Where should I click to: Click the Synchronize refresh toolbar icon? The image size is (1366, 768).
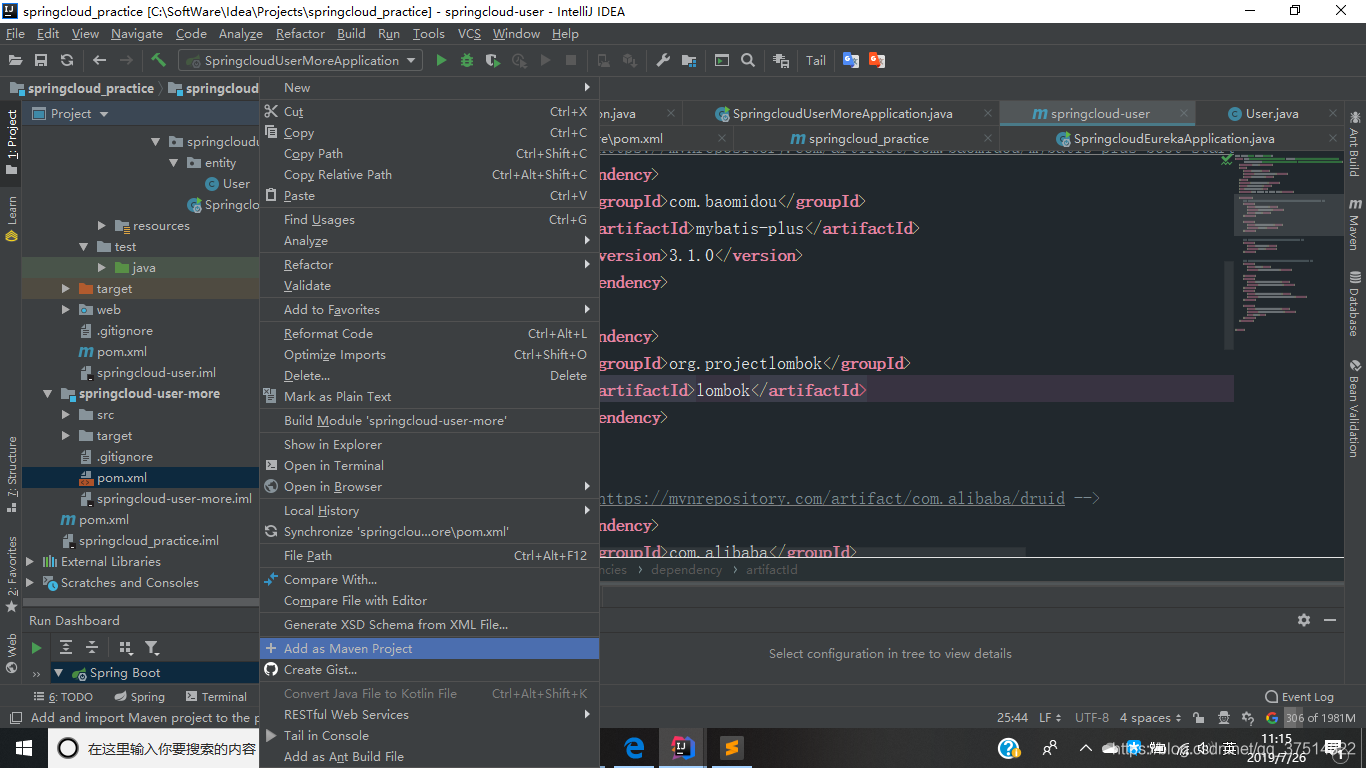(x=67, y=60)
